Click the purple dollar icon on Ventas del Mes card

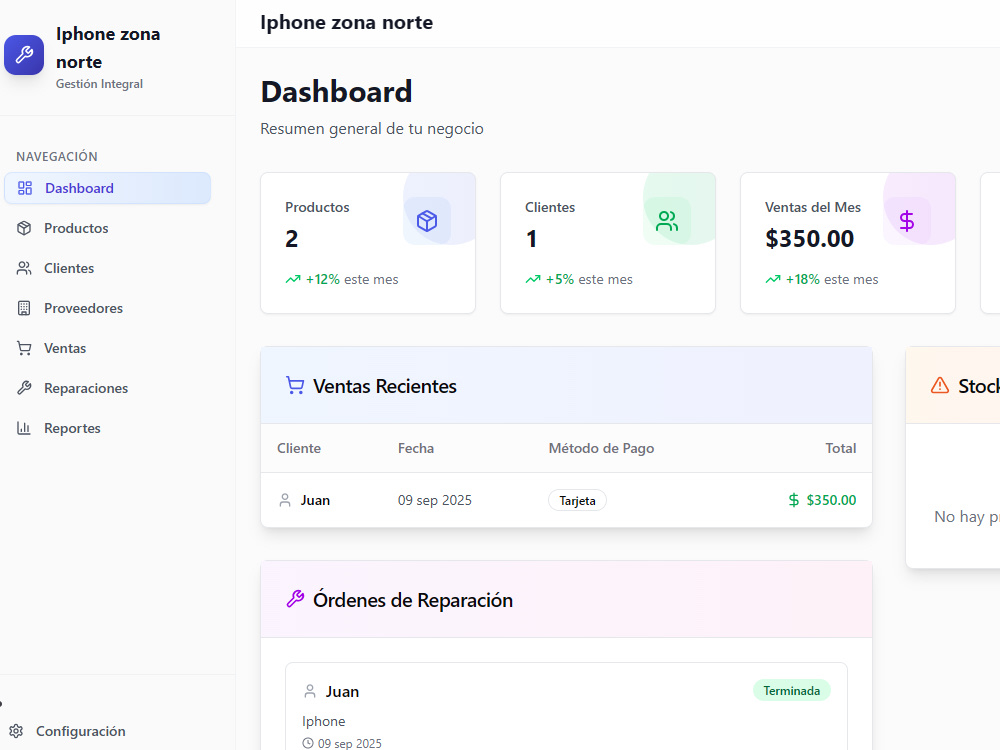click(x=906, y=221)
